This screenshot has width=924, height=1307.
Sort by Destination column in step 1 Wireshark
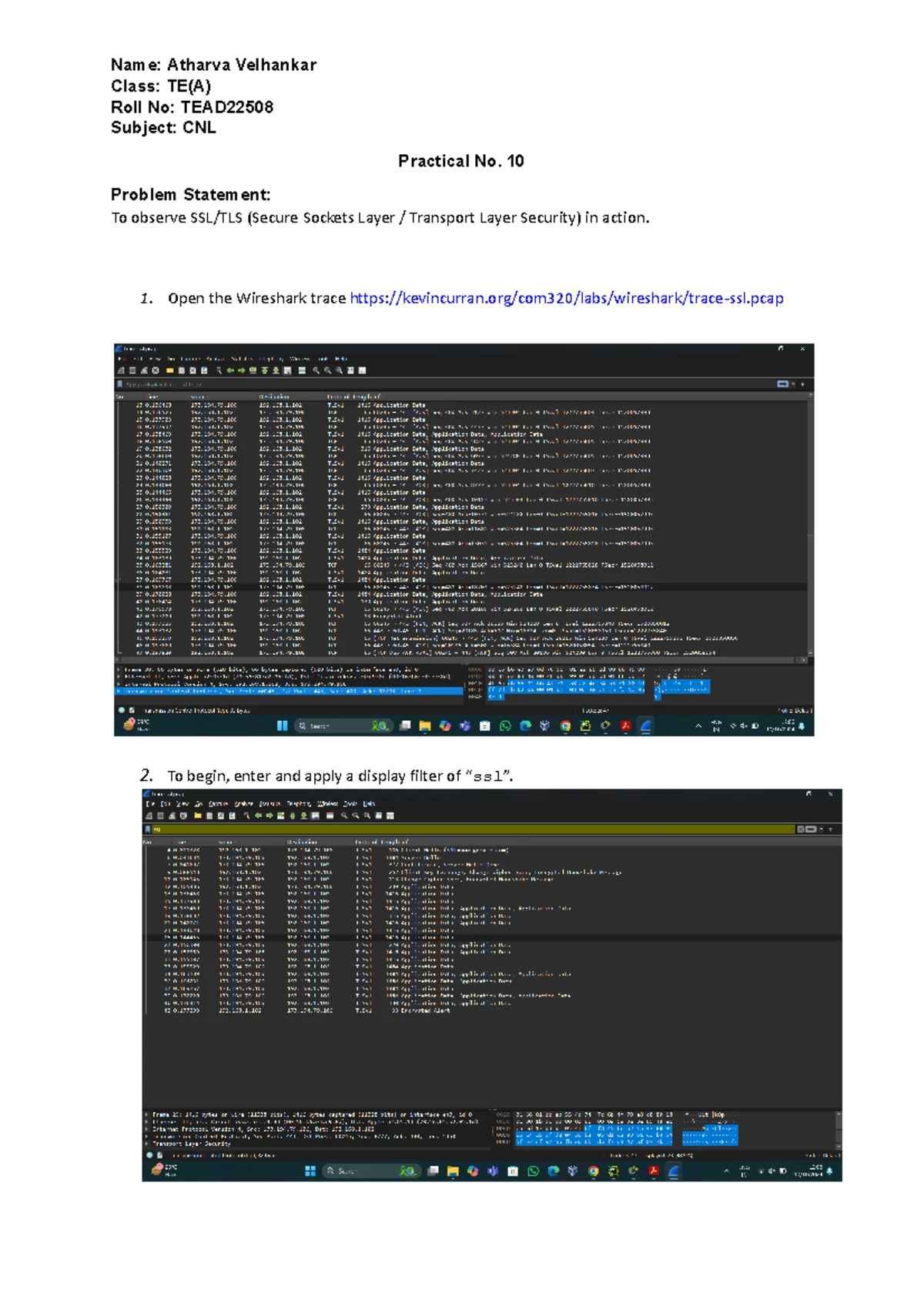[x=274, y=397]
